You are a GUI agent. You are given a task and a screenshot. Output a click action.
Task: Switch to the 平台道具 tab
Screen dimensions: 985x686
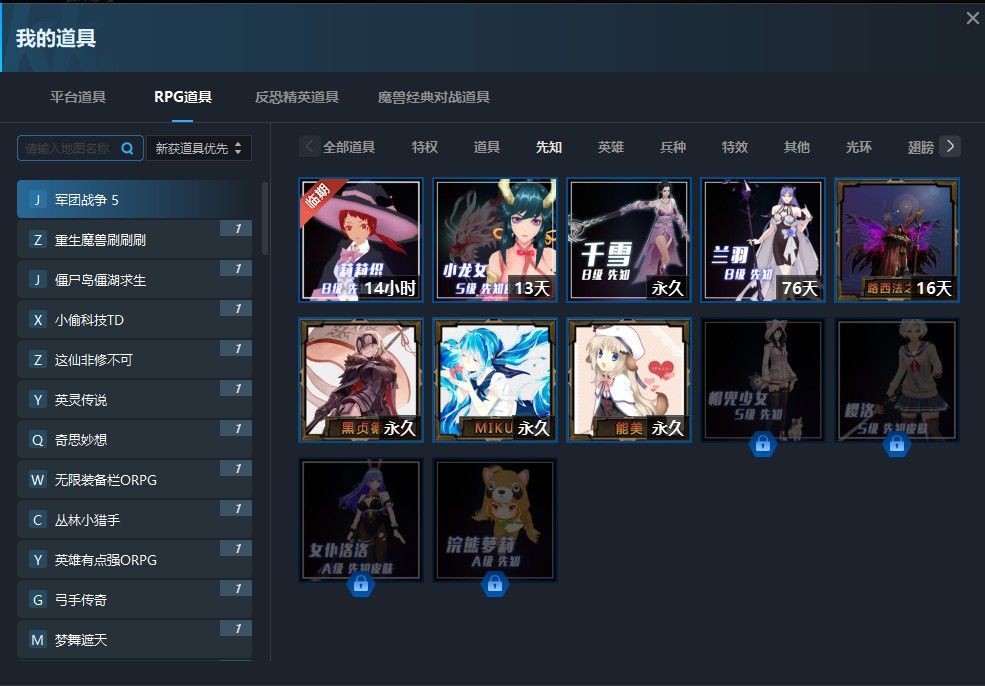tap(78, 97)
